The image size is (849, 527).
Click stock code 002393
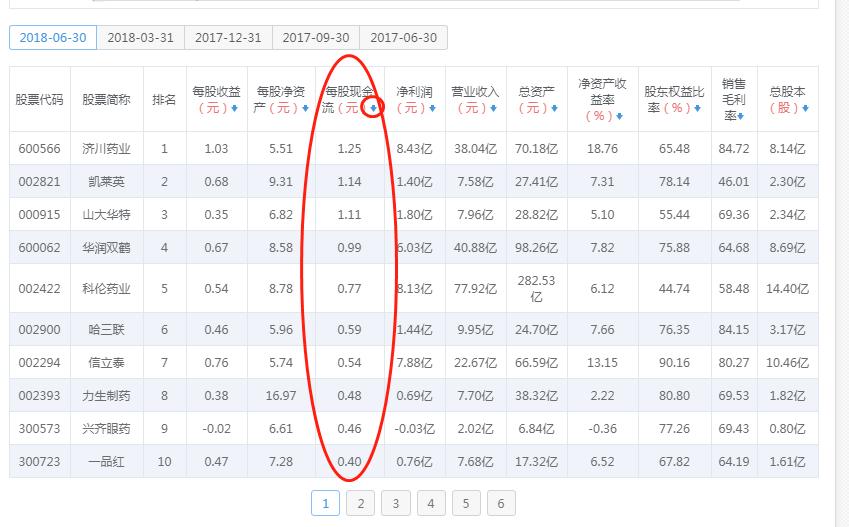40,395
